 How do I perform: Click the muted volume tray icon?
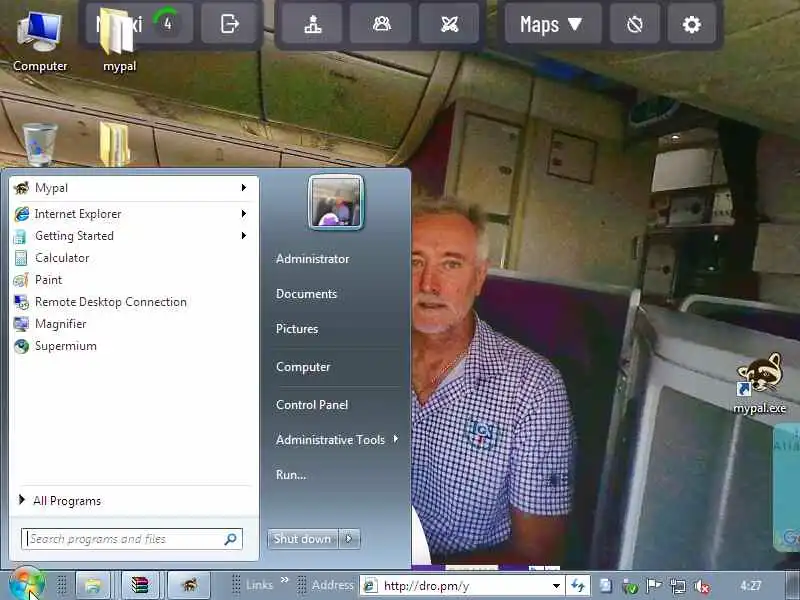point(702,587)
